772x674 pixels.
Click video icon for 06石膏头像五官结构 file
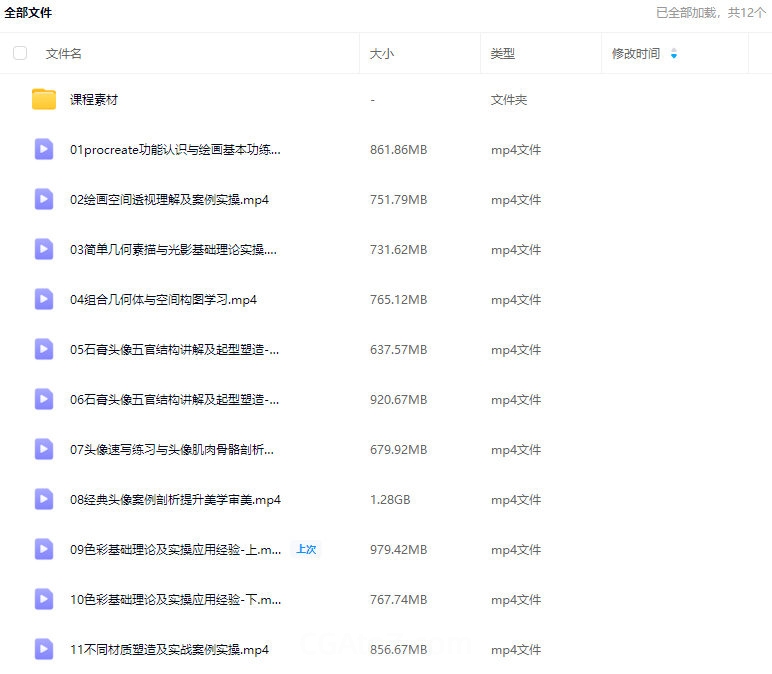coord(43,399)
